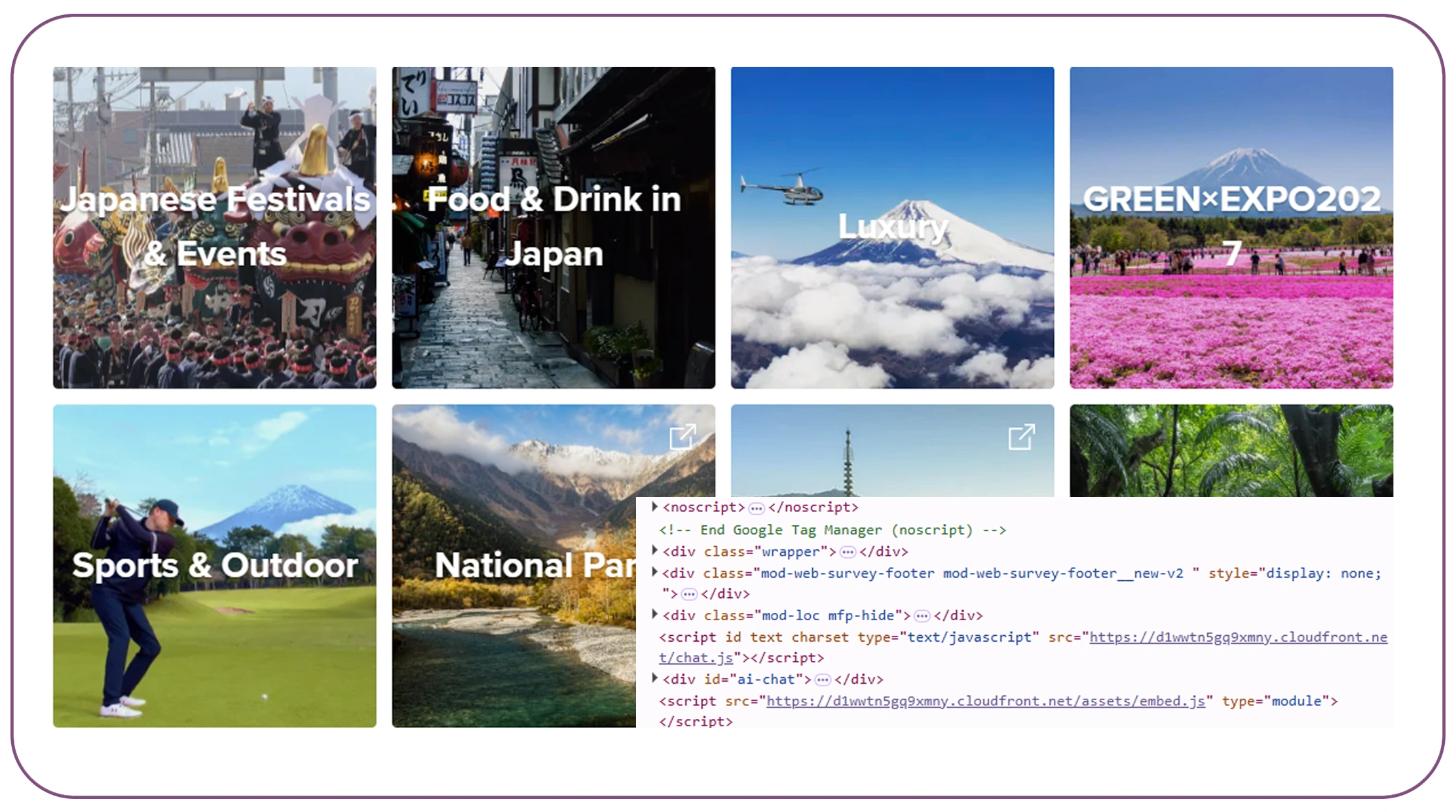Screen dimensions: 1456x812
Task: Expand the div with class wrapper
Action: (654, 551)
